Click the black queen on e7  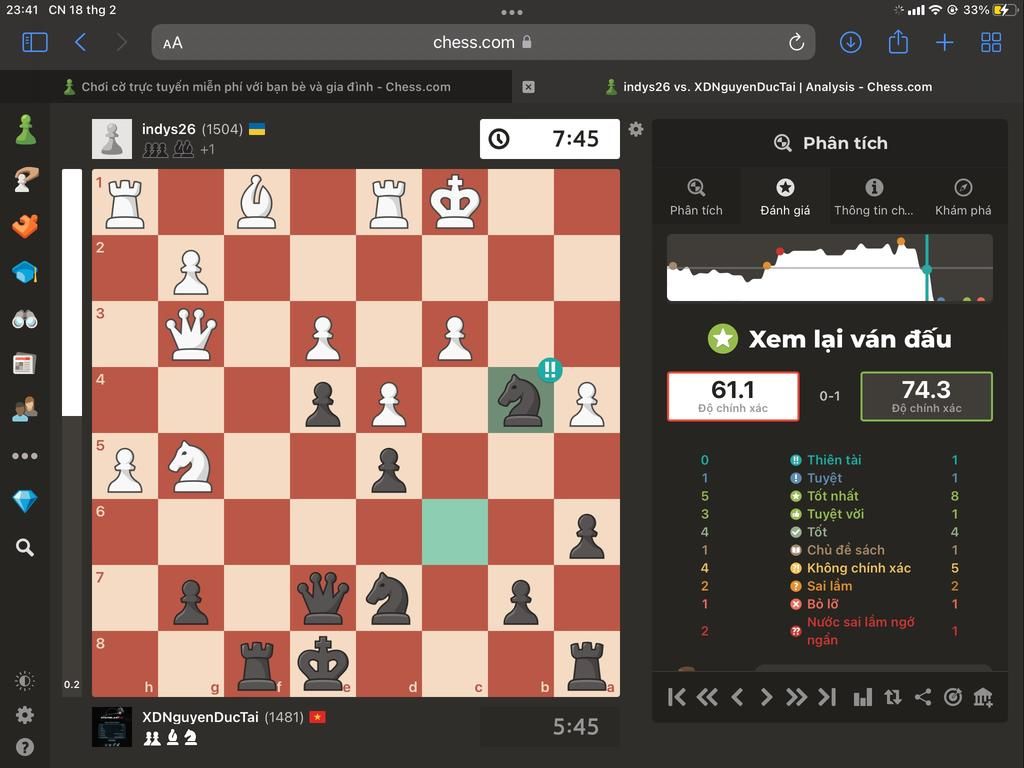click(323, 598)
